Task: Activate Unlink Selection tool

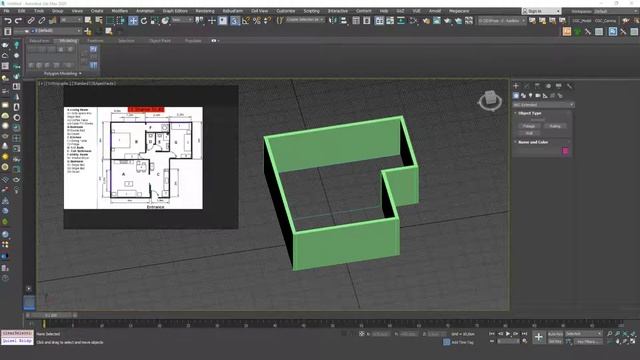Action: (x=42, y=20)
